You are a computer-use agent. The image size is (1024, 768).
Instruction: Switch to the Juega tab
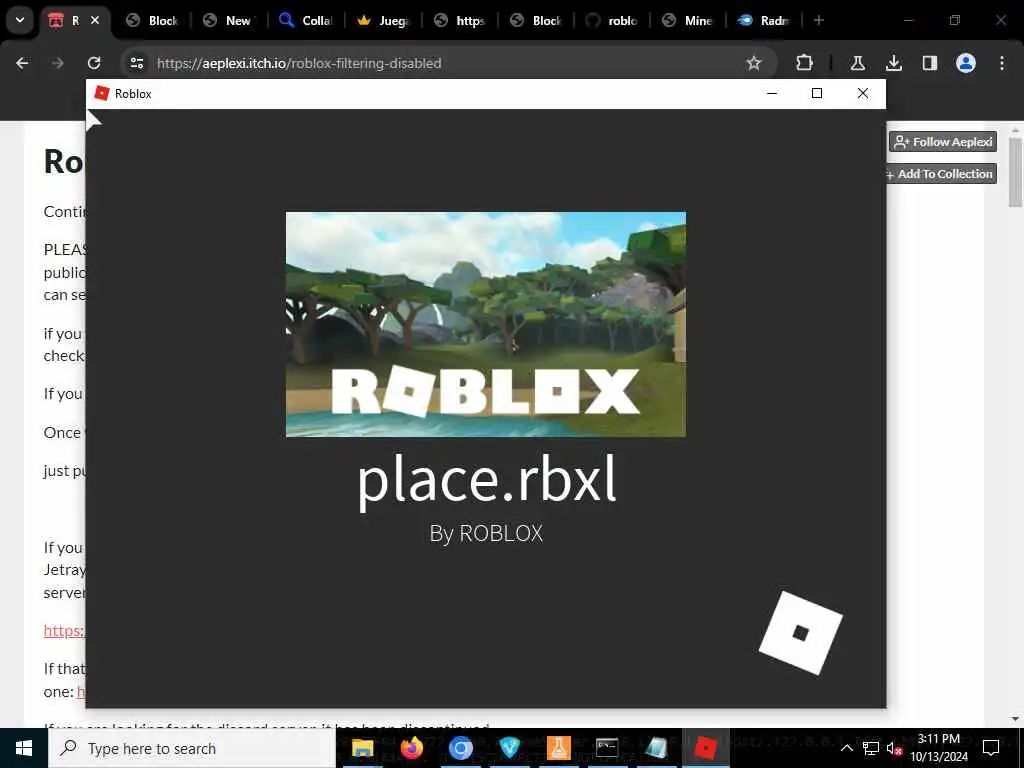(x=382, y=20)
